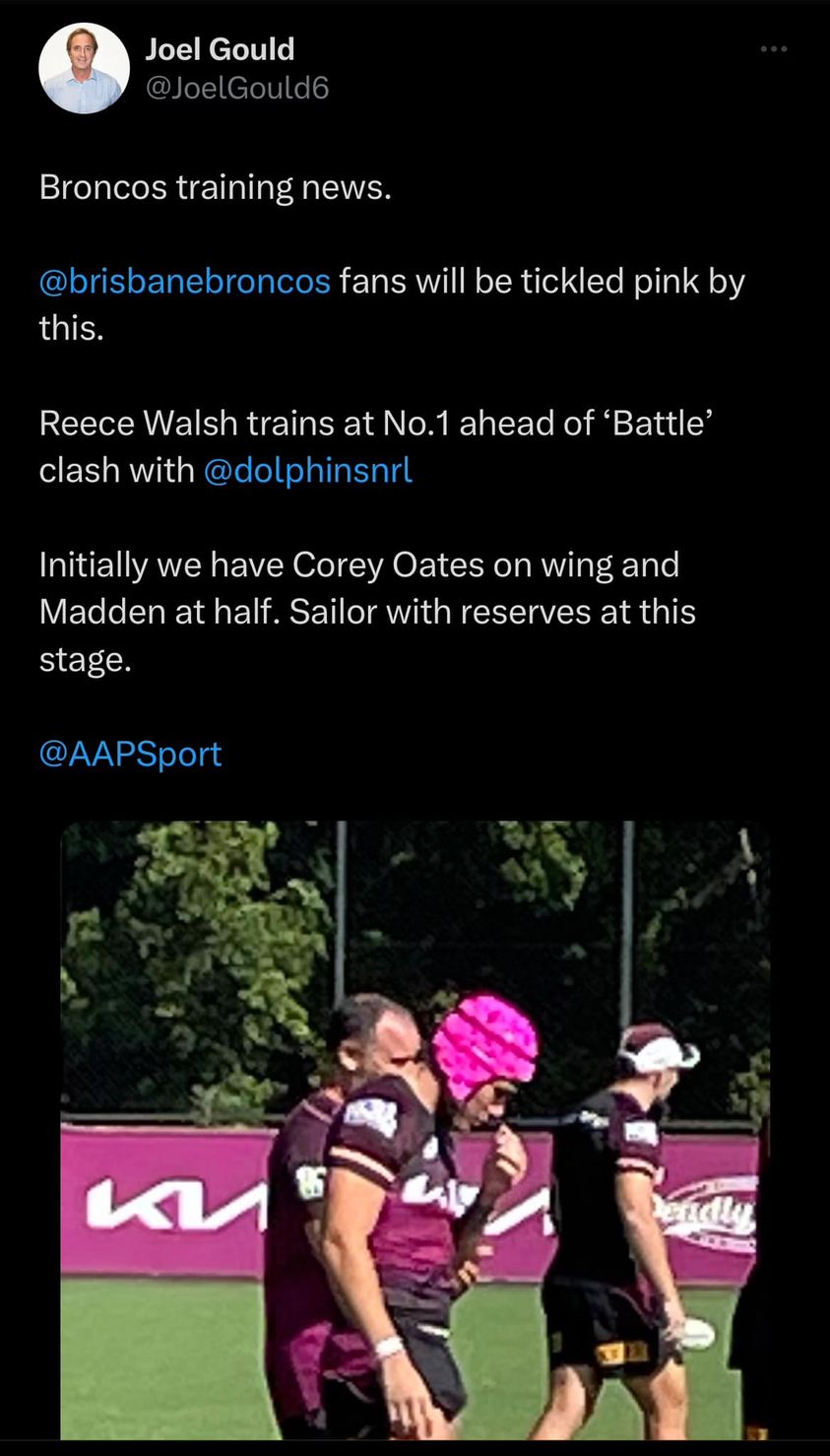Click the number 16 on the jersey
This screenshot has width=830, height=1456.
pyautogui.click(x=309, y=1181)
